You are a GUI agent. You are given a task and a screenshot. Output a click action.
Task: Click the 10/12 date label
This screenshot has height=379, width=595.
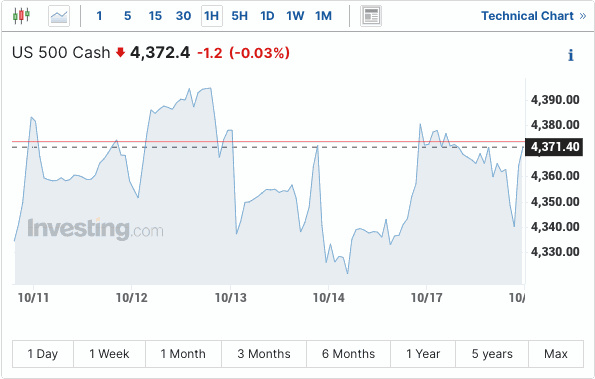click(x=132, y=298)
